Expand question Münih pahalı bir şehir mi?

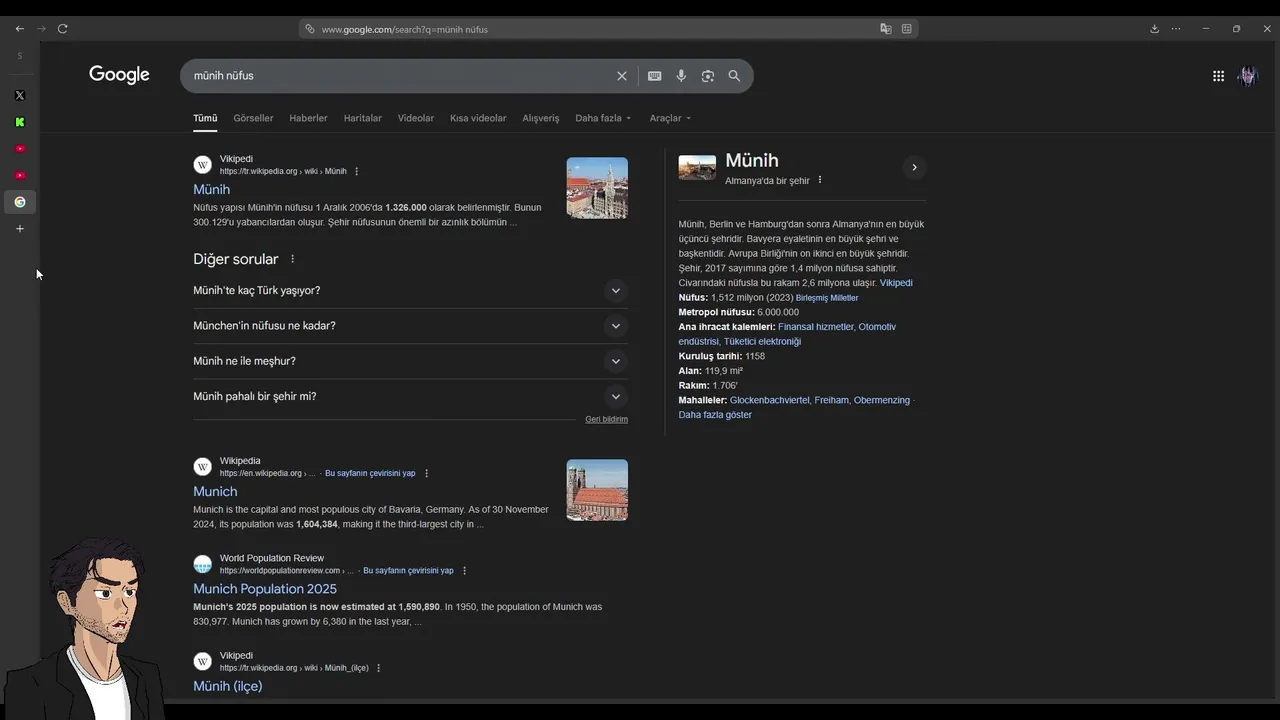(x=410, y=396)
